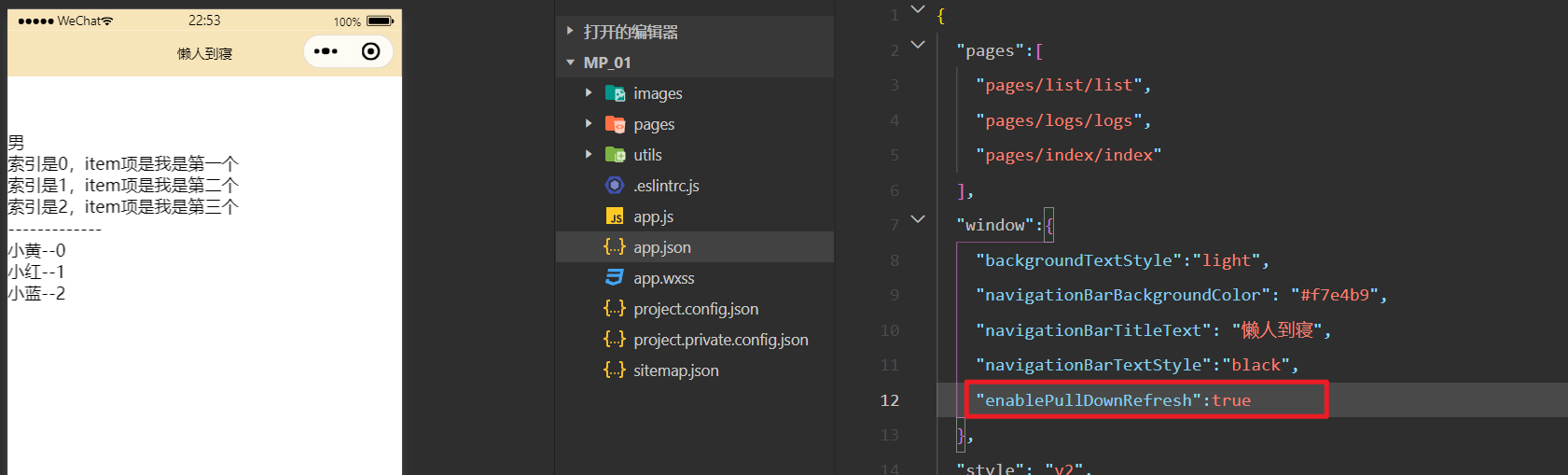Screen dimensions: 1568x475
Task: Fold the pages array on line 2
Action: (x=918, y=44)
